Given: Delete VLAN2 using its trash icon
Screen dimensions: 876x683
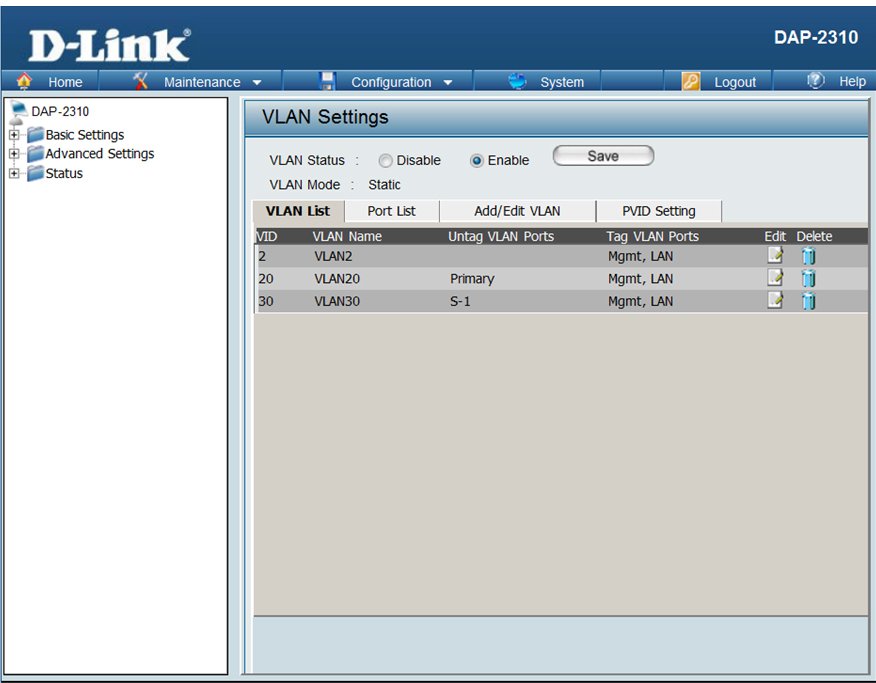Looking at the screenshot, I should tap(808, 256).
